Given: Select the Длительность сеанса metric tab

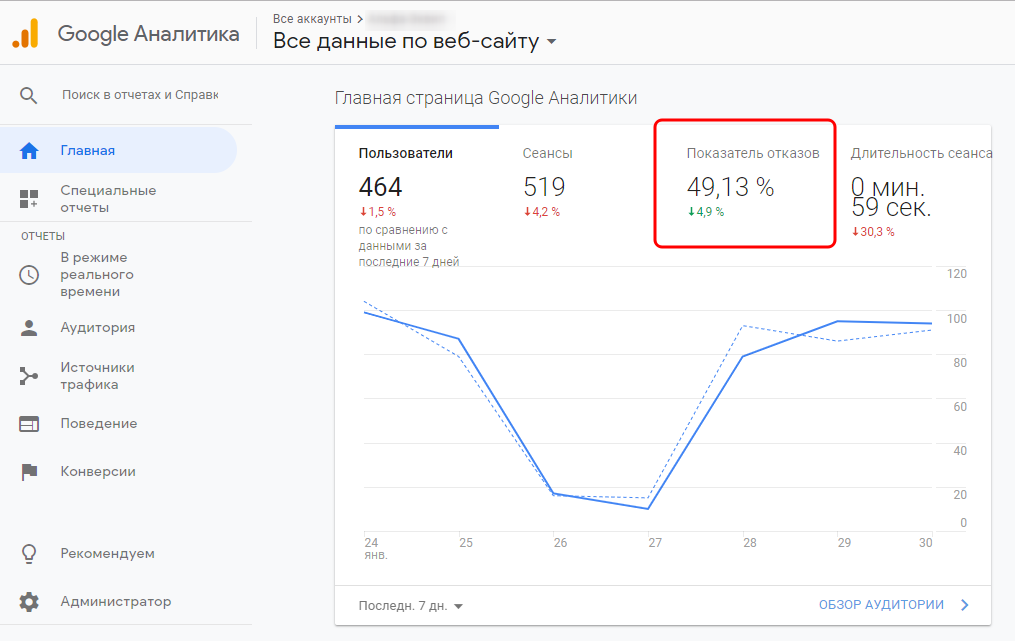Looking at the screenshot, I should coord(920,153).
